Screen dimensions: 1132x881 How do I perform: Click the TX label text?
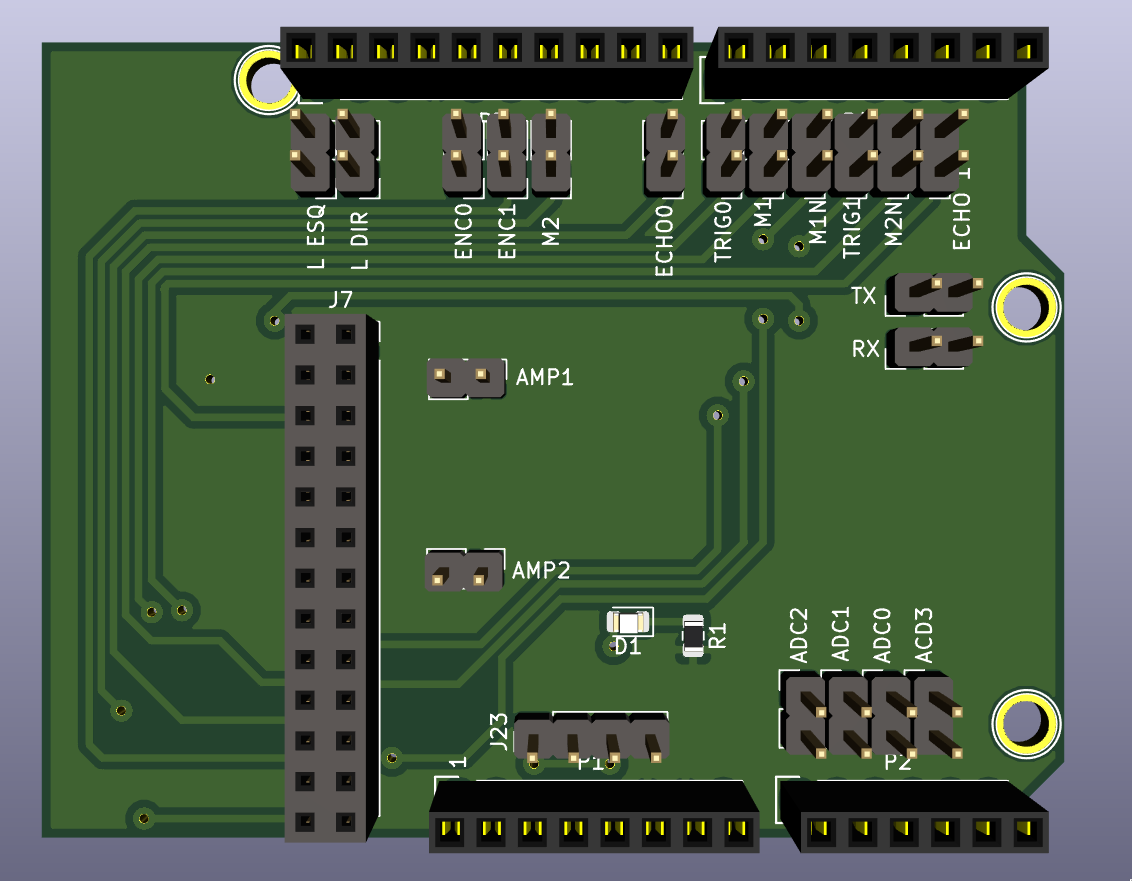coord(863,296)
